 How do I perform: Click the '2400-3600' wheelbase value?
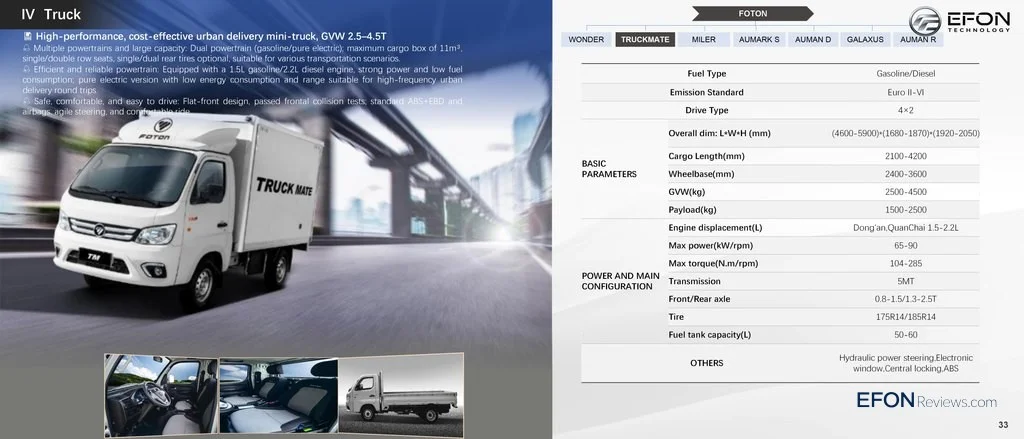[x=905, y=174]
